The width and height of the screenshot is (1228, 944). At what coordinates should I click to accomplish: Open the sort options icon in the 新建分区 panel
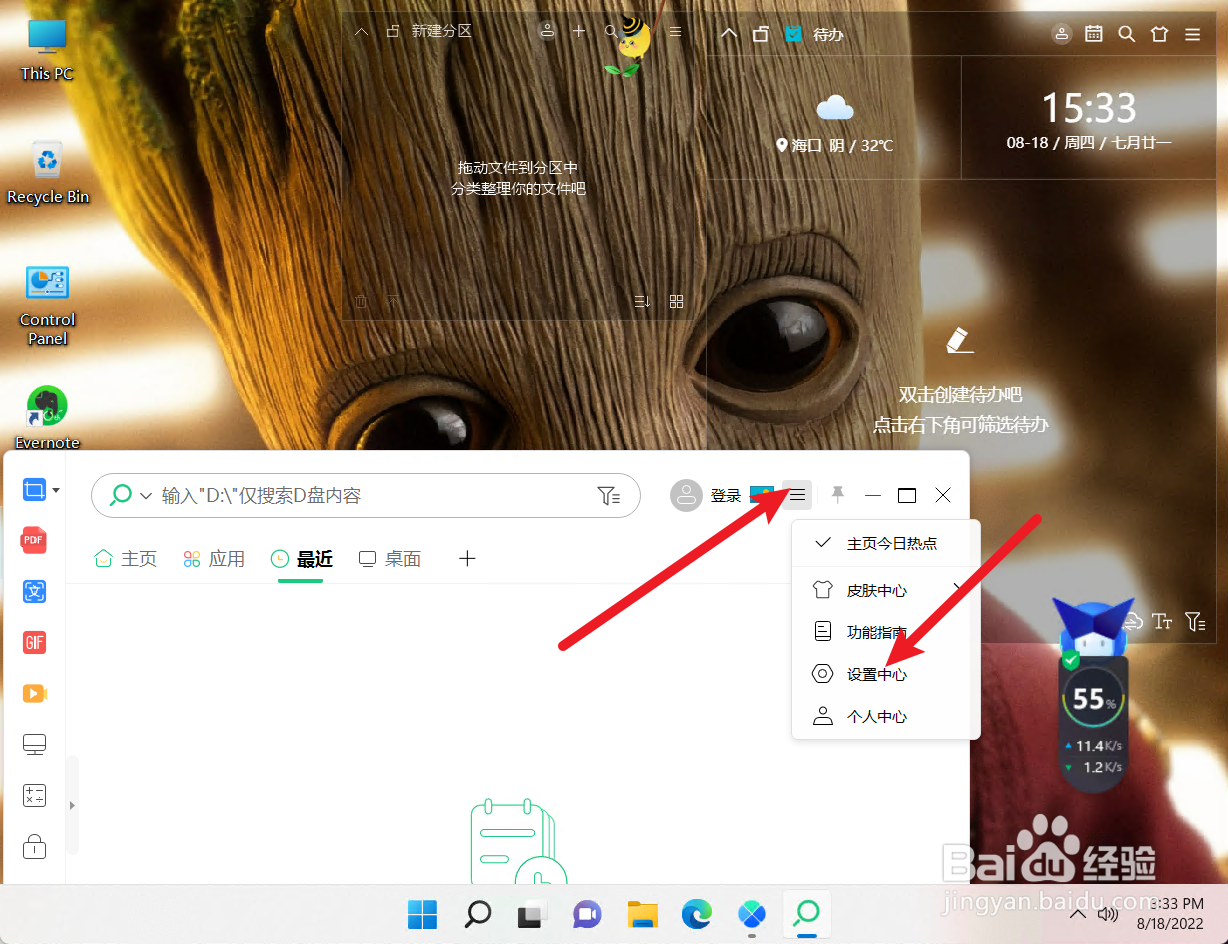643,301
